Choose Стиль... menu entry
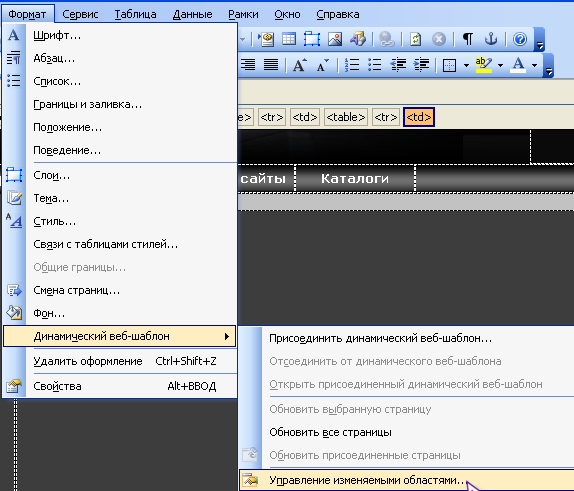 pyautogui.click(x=119, y=222)
